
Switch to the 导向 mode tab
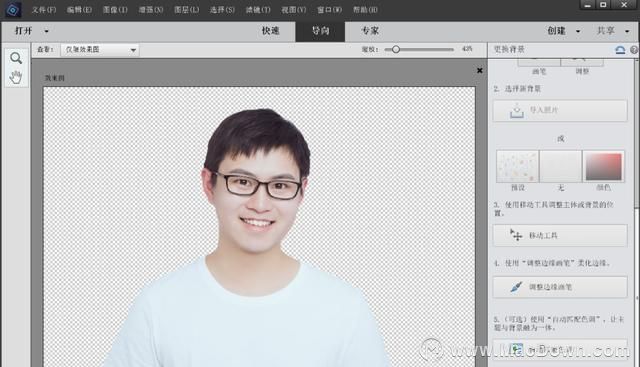(320, 31)
